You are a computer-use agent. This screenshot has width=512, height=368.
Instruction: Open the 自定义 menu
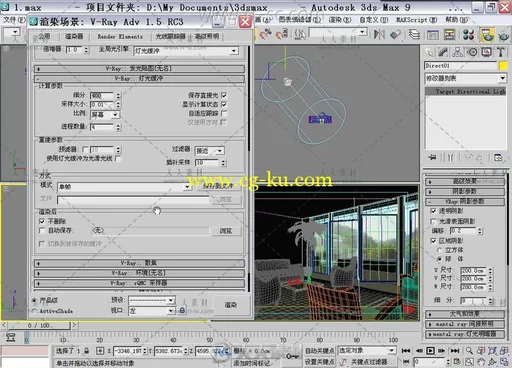click(x=374, y=20)
